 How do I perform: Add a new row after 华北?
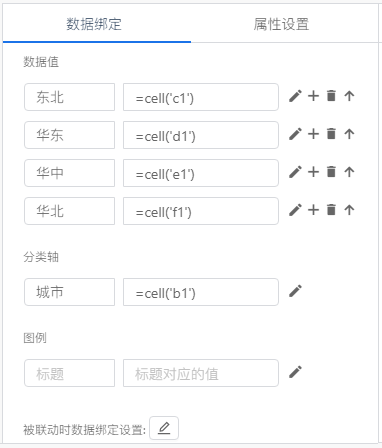pos(313,210)
